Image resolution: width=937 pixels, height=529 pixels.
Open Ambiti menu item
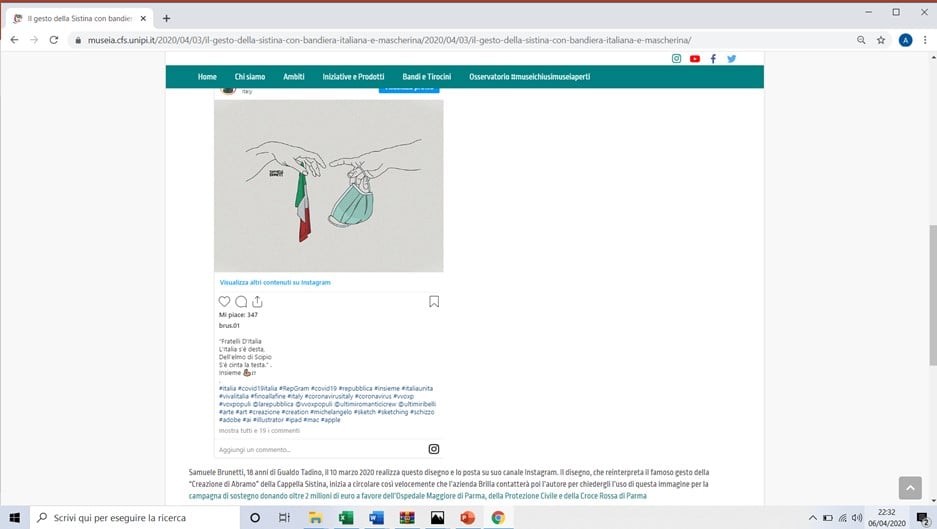(293, 77)
